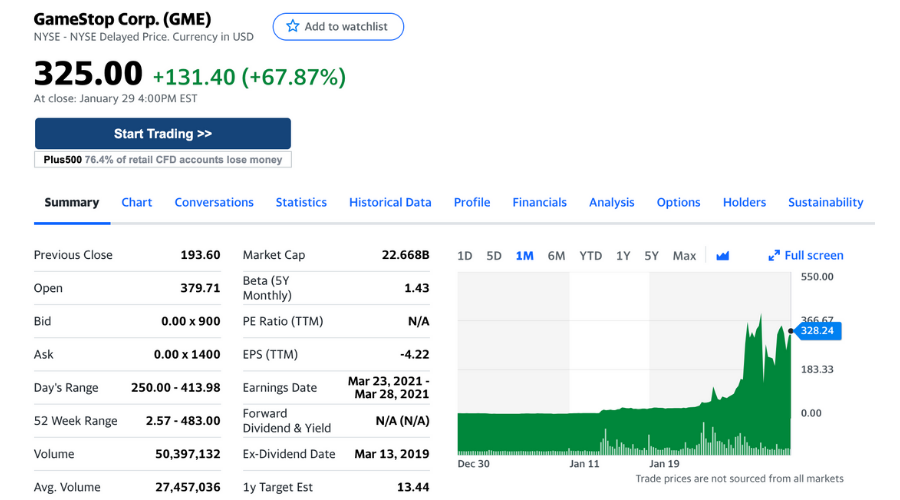Screen dimensions: 900x500
Task: Select the 5D chart range
Action: pos(494,256)
